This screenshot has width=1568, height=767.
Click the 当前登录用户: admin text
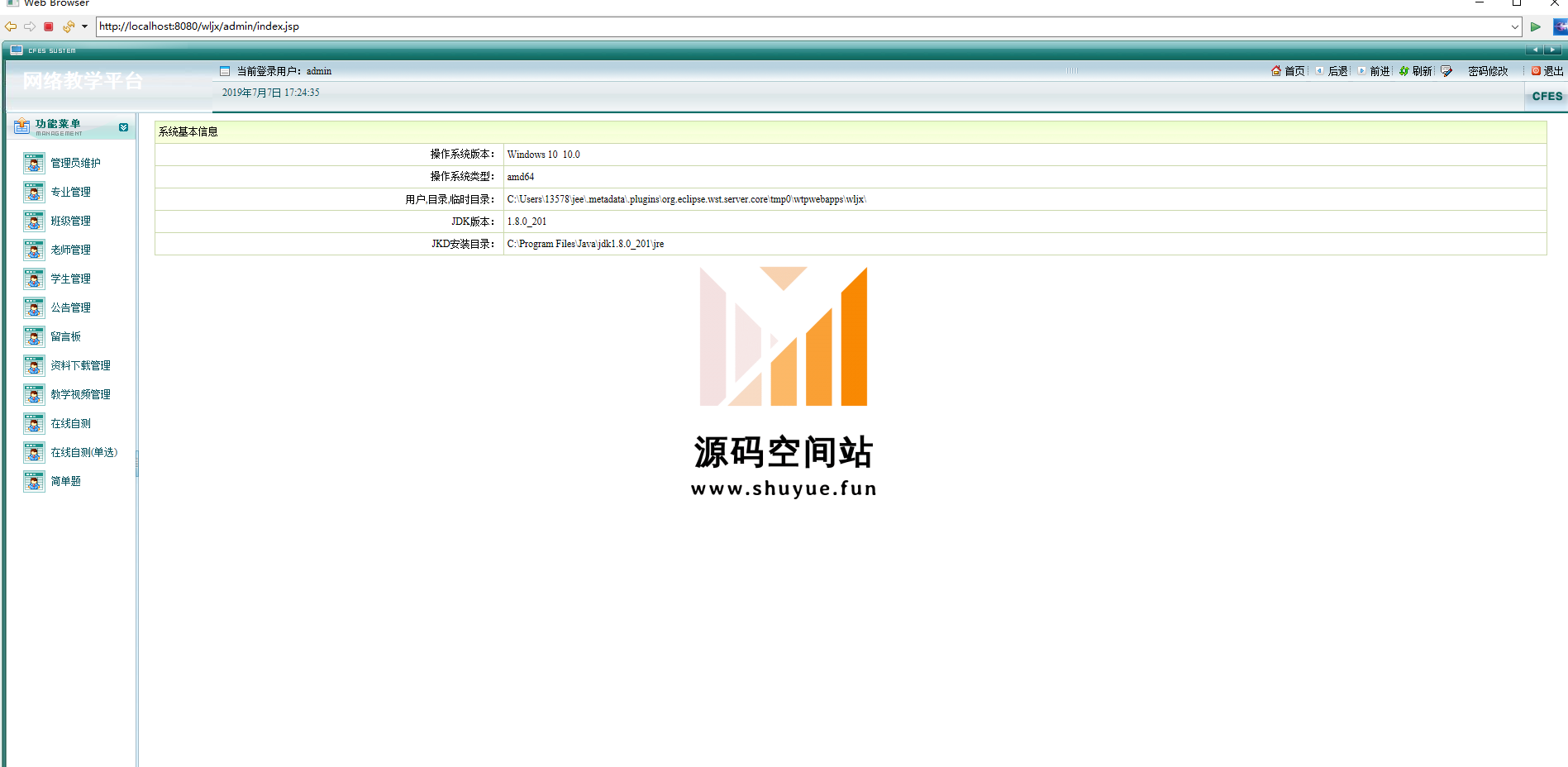[x=284, y=71]
